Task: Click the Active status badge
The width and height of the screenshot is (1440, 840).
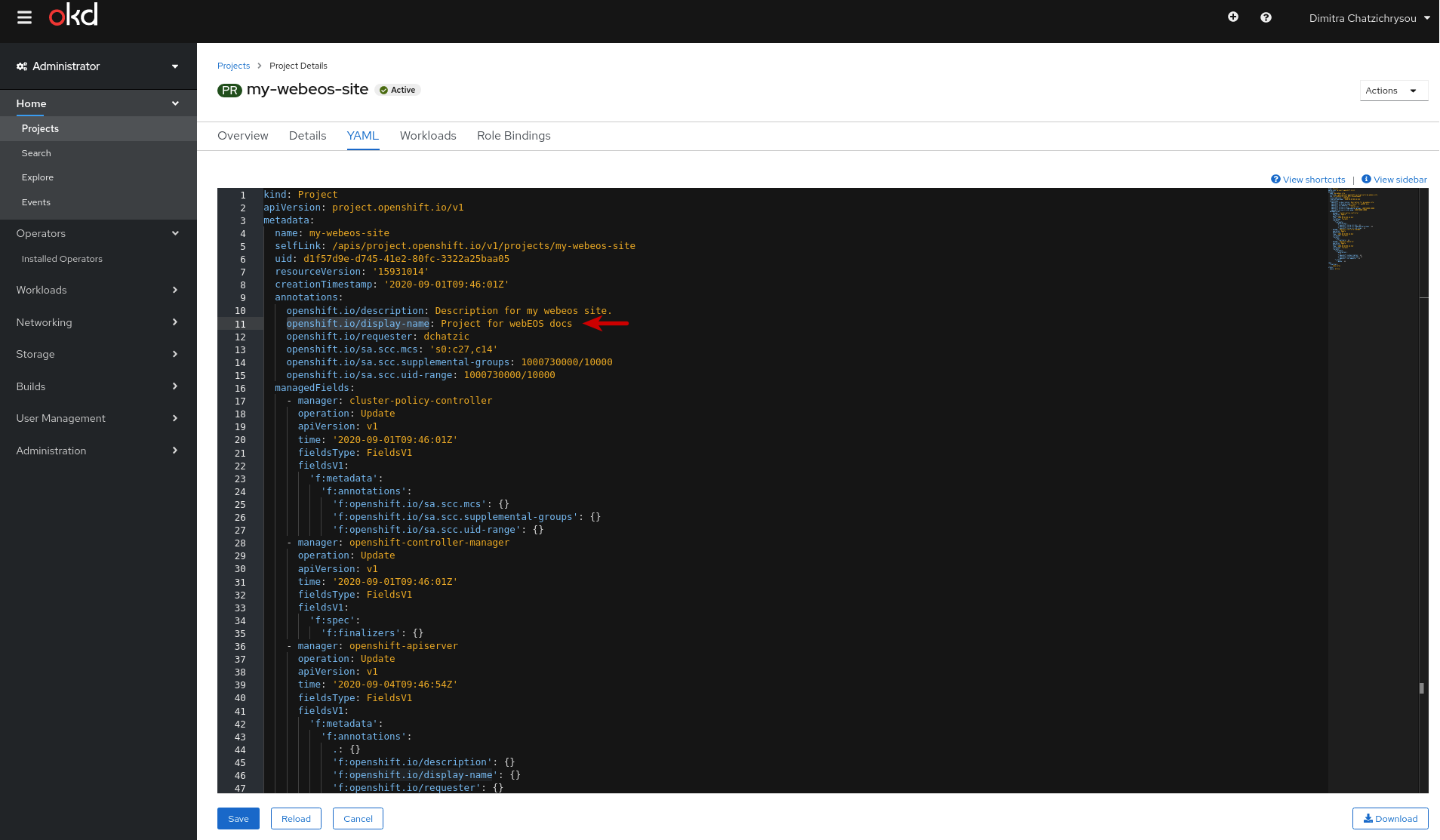Action: [398, 90]
